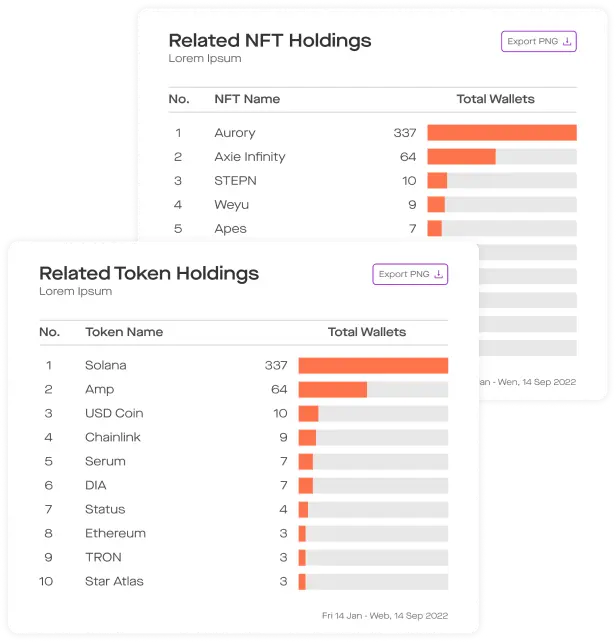
Task: Click the Aurory wallet bar
Action: 501,133
